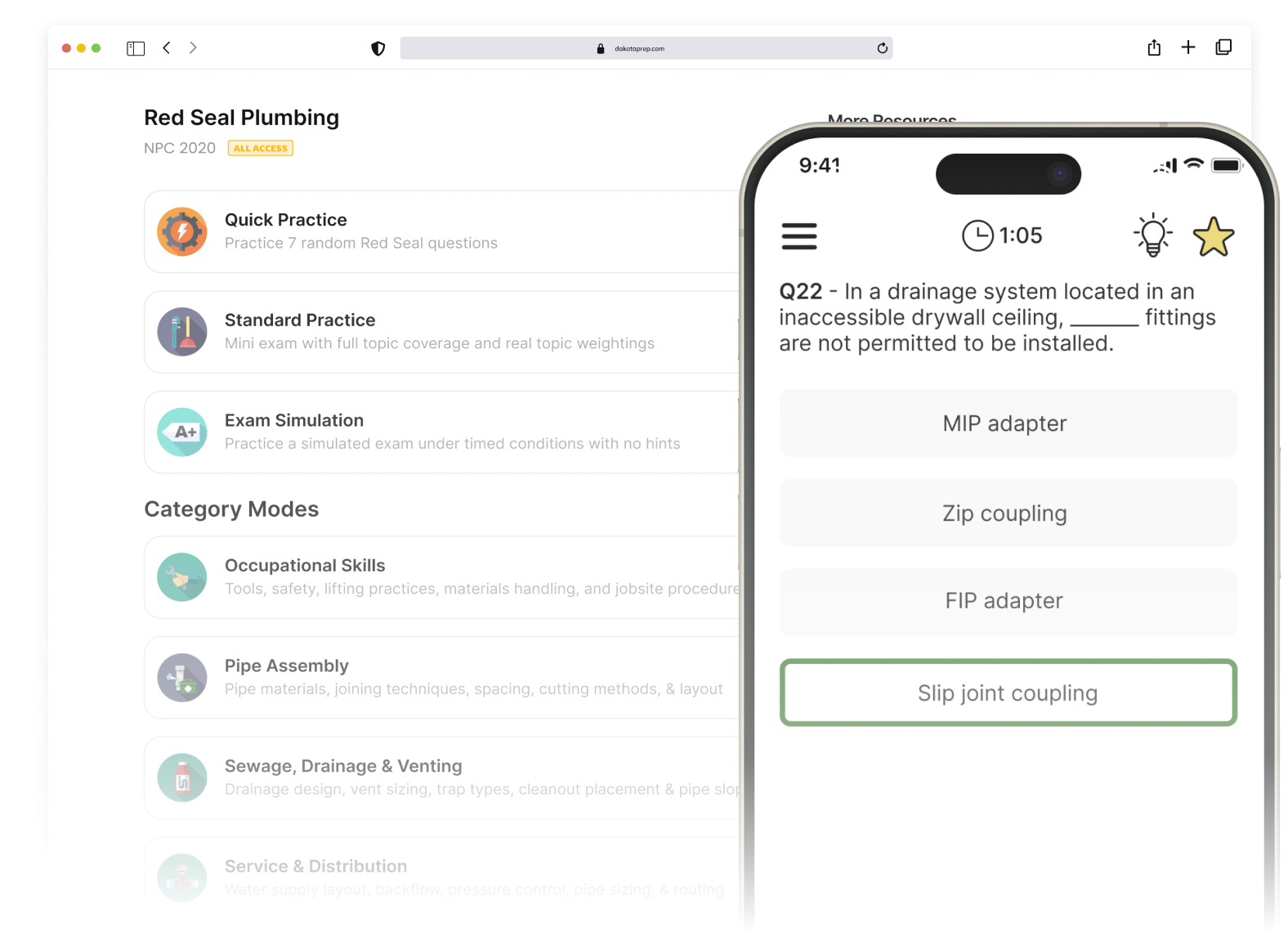The image size is (1288, 932).
Task: Toggle the favorite star for question Q22
Action: pyautogui.click(x=1214, y=235)
